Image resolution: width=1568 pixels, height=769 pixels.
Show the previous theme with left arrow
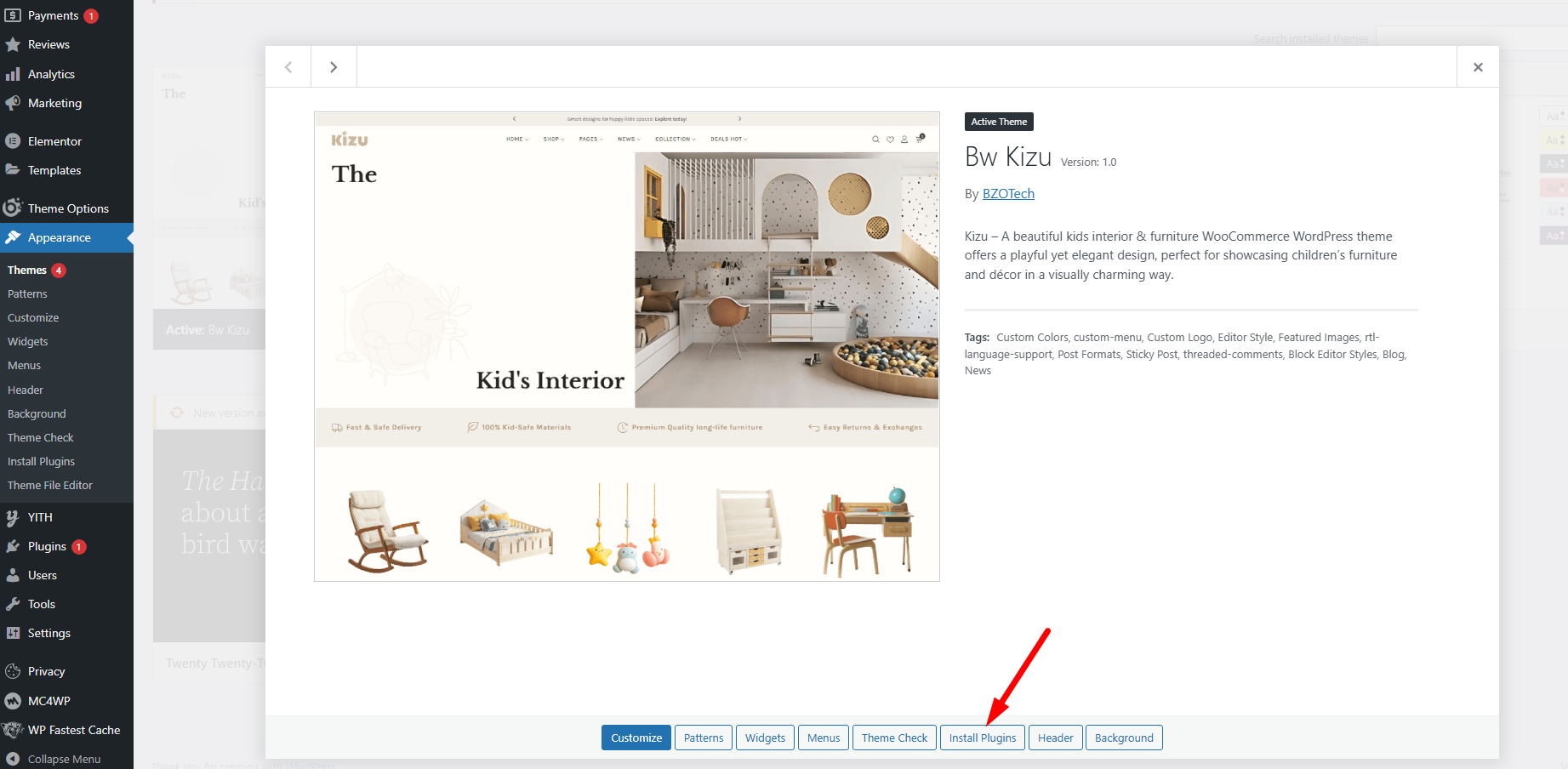tap(288, 67)
